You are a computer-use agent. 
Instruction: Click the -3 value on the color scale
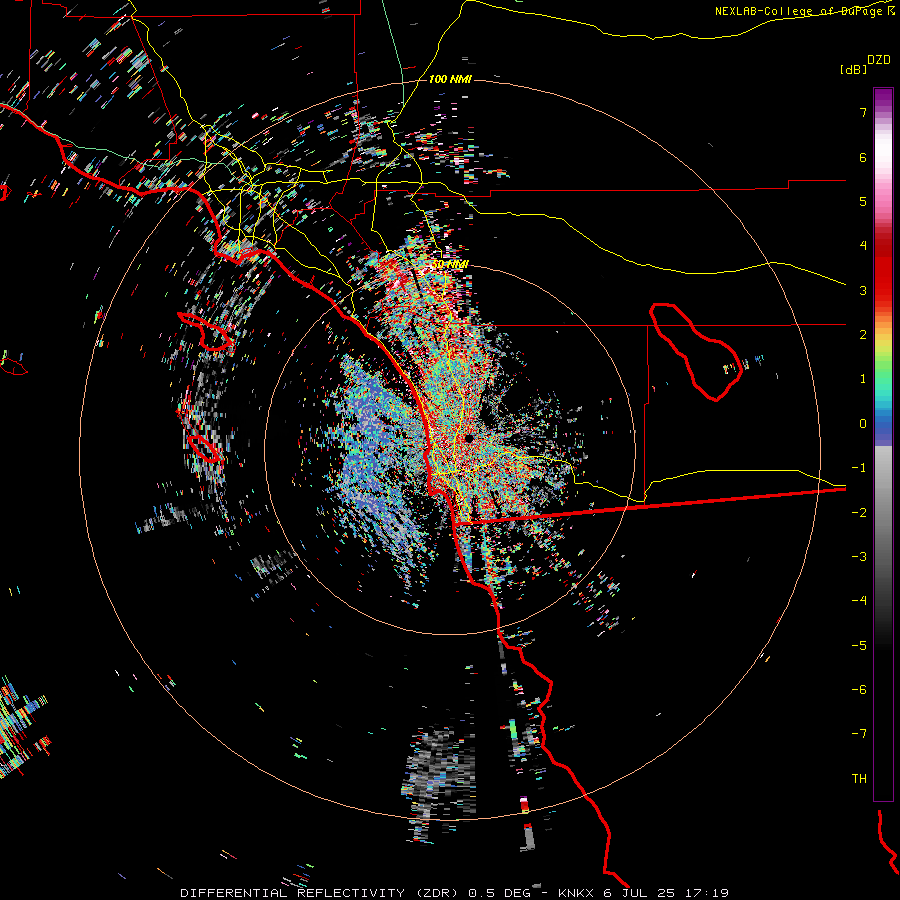(859, 557)
